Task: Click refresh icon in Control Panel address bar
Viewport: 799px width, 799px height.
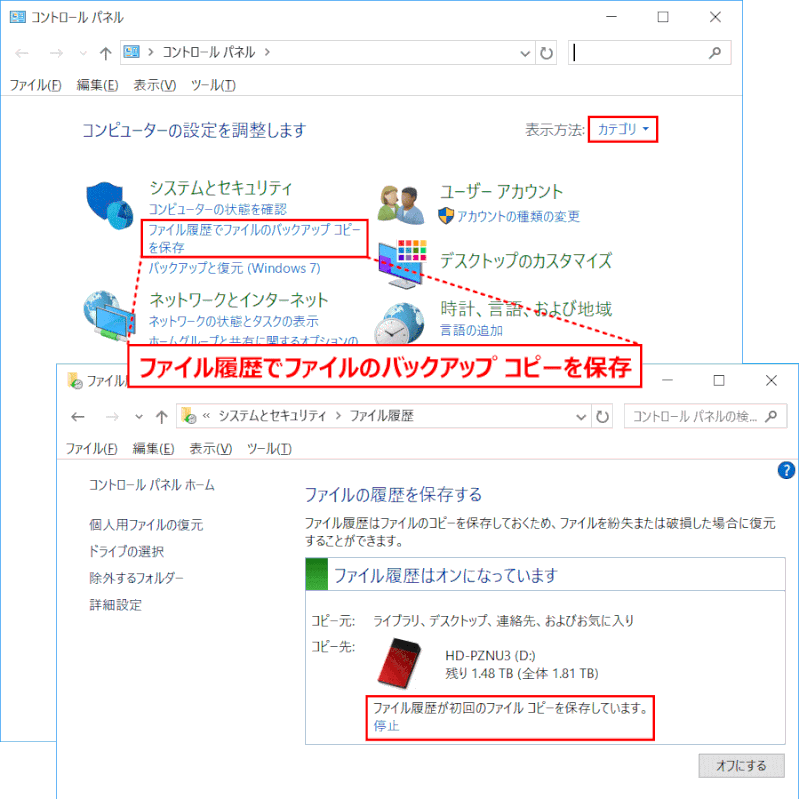Action: (546, 53)
